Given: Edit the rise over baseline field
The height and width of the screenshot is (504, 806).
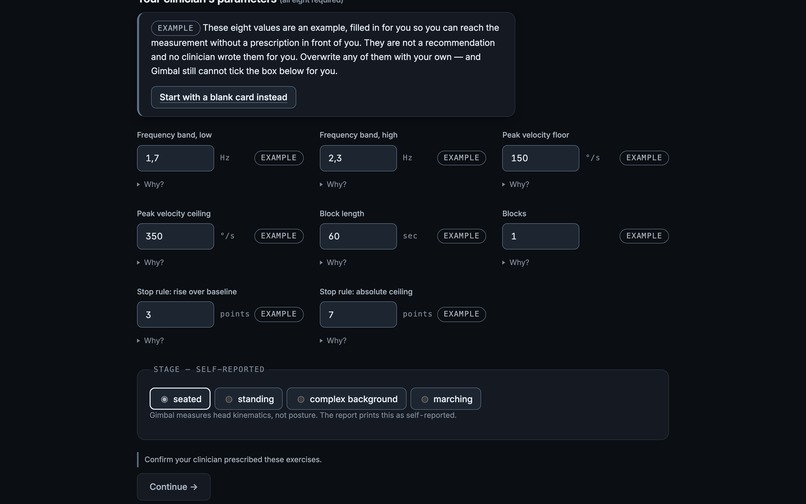Looking at the screenshot, I should click(175, 314).
